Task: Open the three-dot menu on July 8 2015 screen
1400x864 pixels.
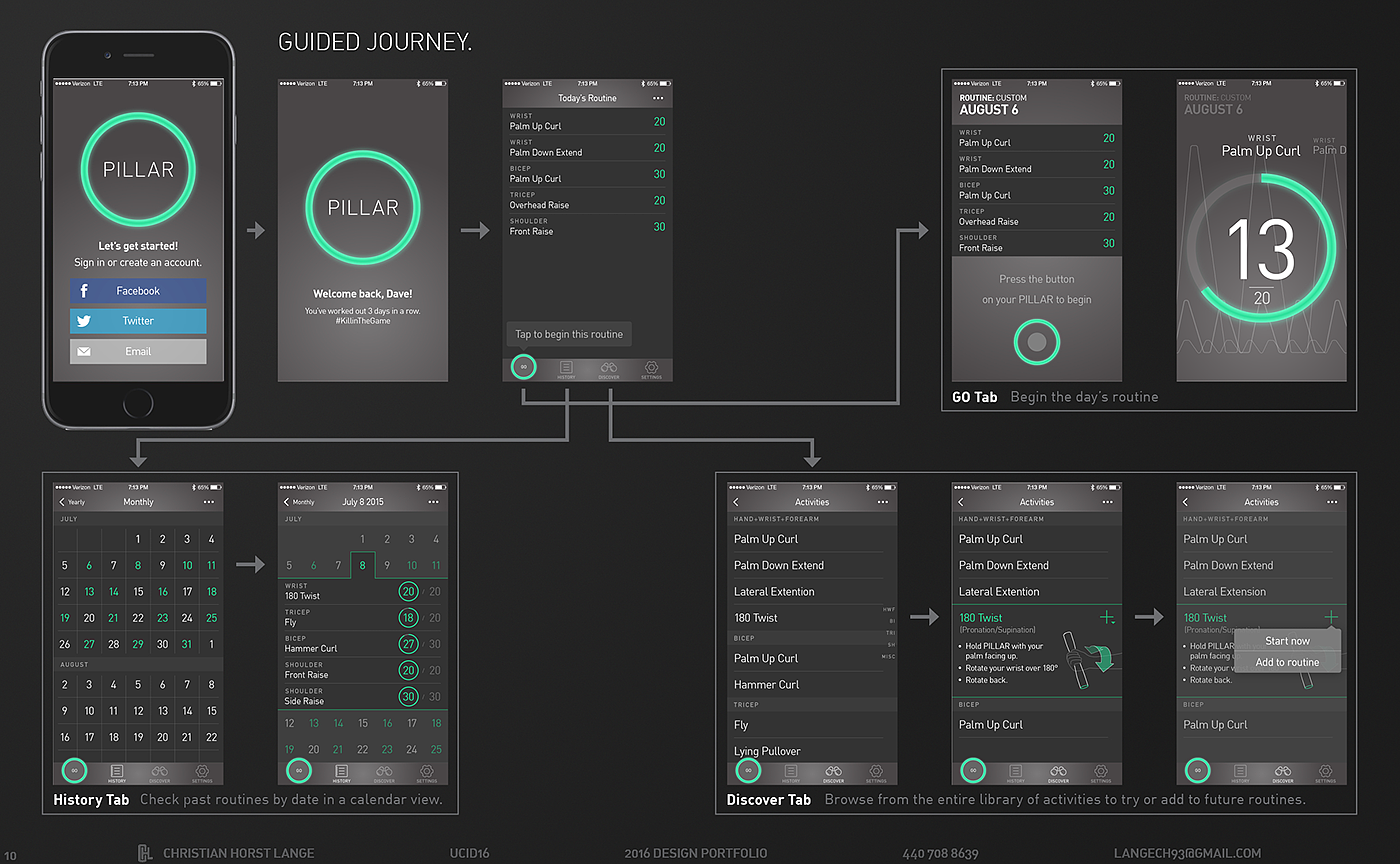Action: coord(433,502)
